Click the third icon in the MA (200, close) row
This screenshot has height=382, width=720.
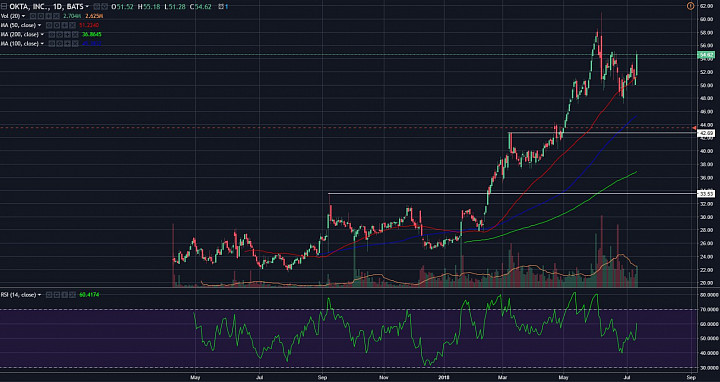coord(68,34)
